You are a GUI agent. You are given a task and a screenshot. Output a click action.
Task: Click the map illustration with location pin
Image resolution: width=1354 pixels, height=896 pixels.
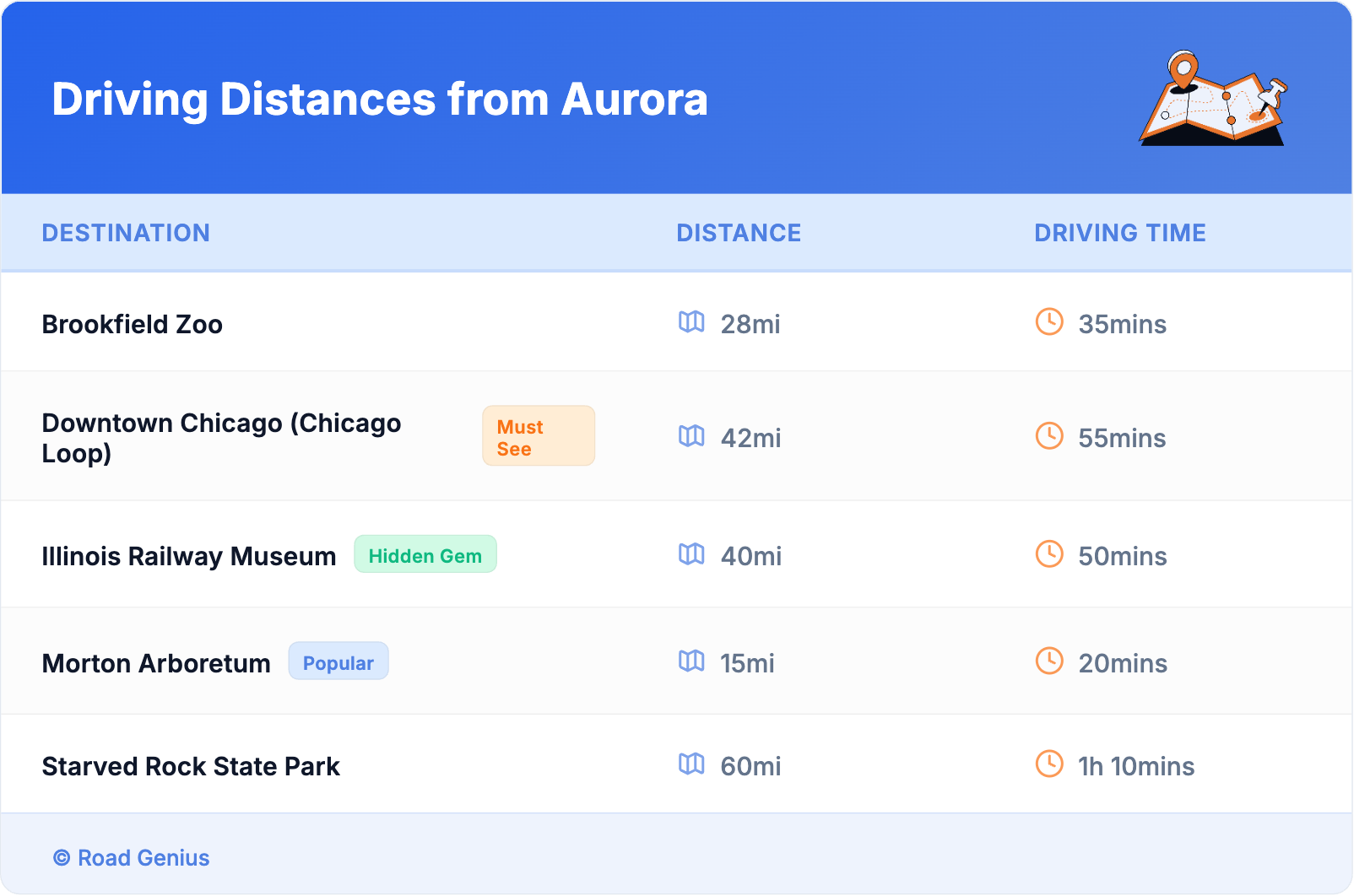(1213, 99)
